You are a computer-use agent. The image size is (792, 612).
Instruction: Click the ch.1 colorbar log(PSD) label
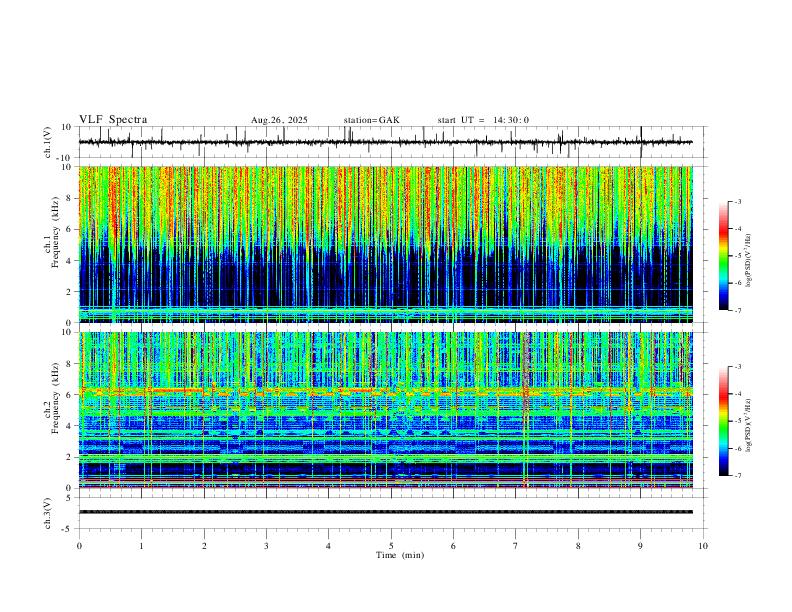click(749, 261)
